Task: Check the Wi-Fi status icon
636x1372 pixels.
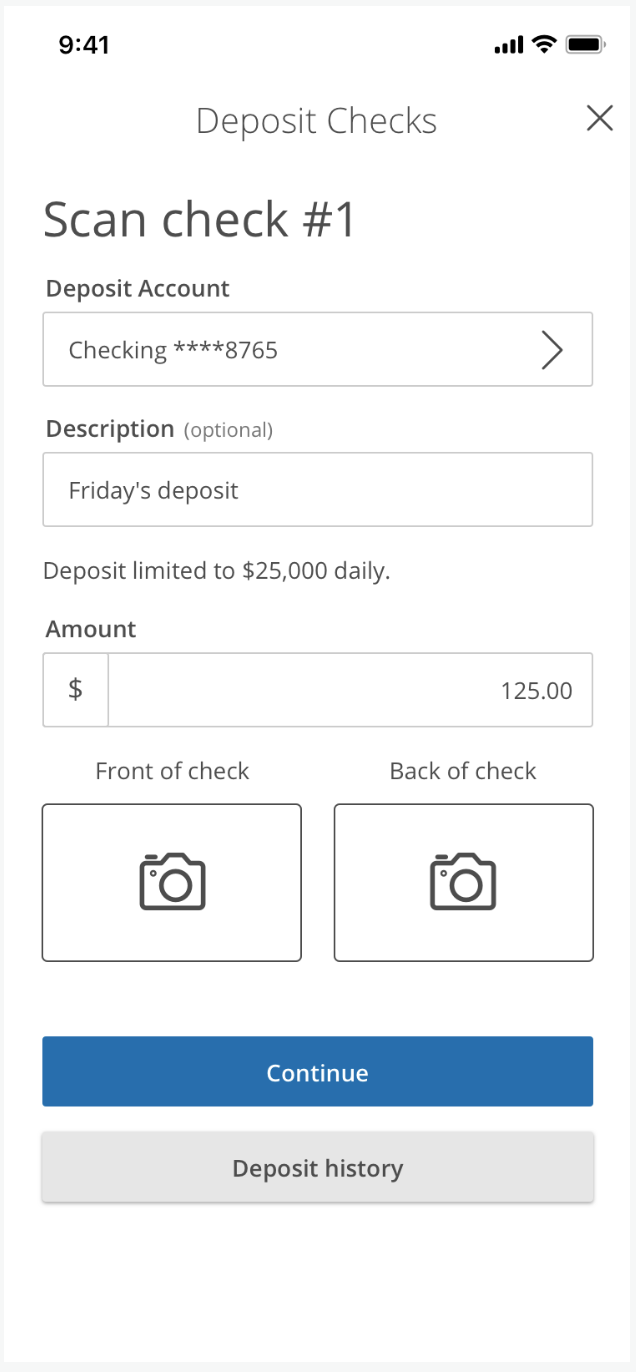Action: (x=545, y=44)
